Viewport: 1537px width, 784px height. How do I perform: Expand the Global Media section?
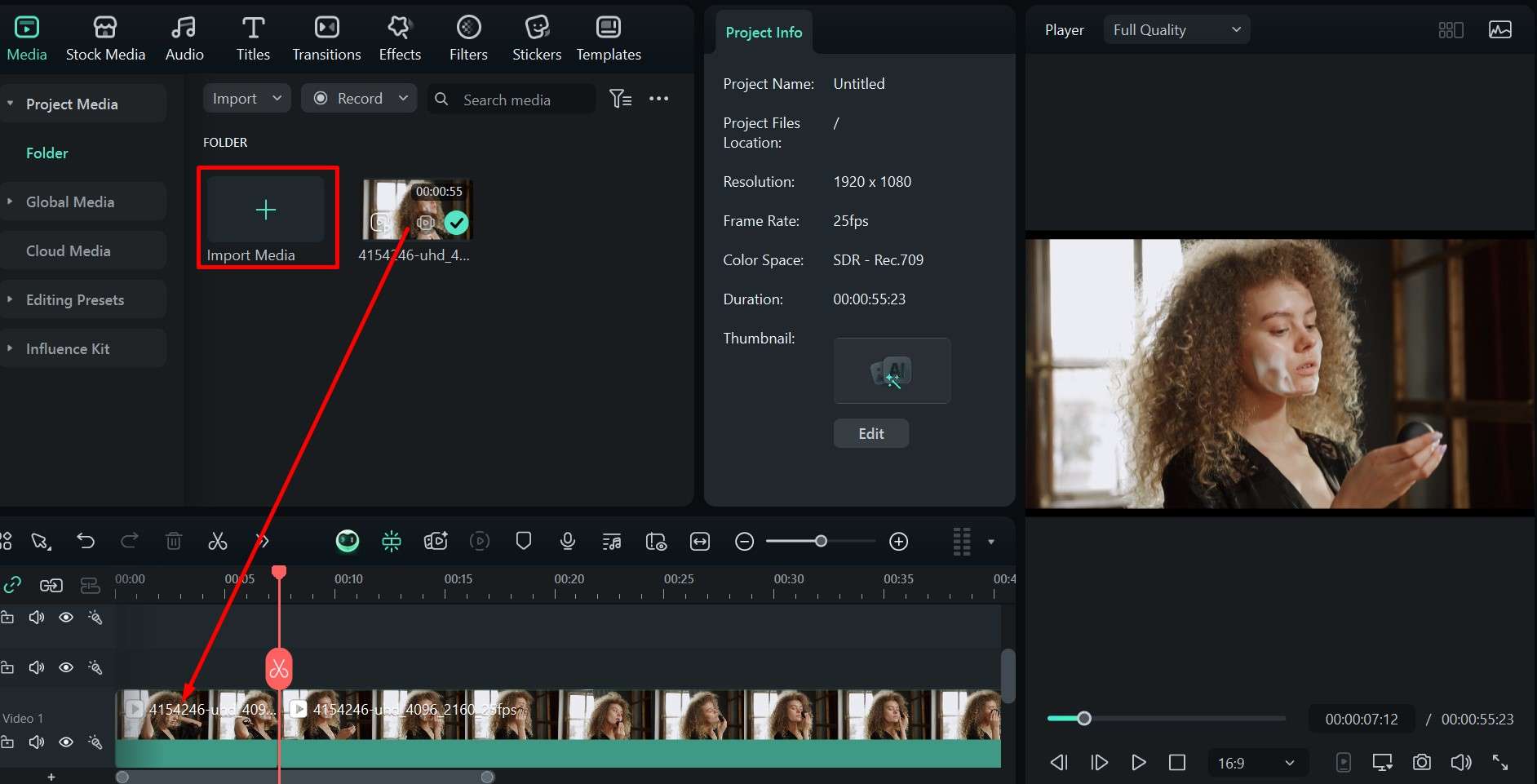coord(10,202)
